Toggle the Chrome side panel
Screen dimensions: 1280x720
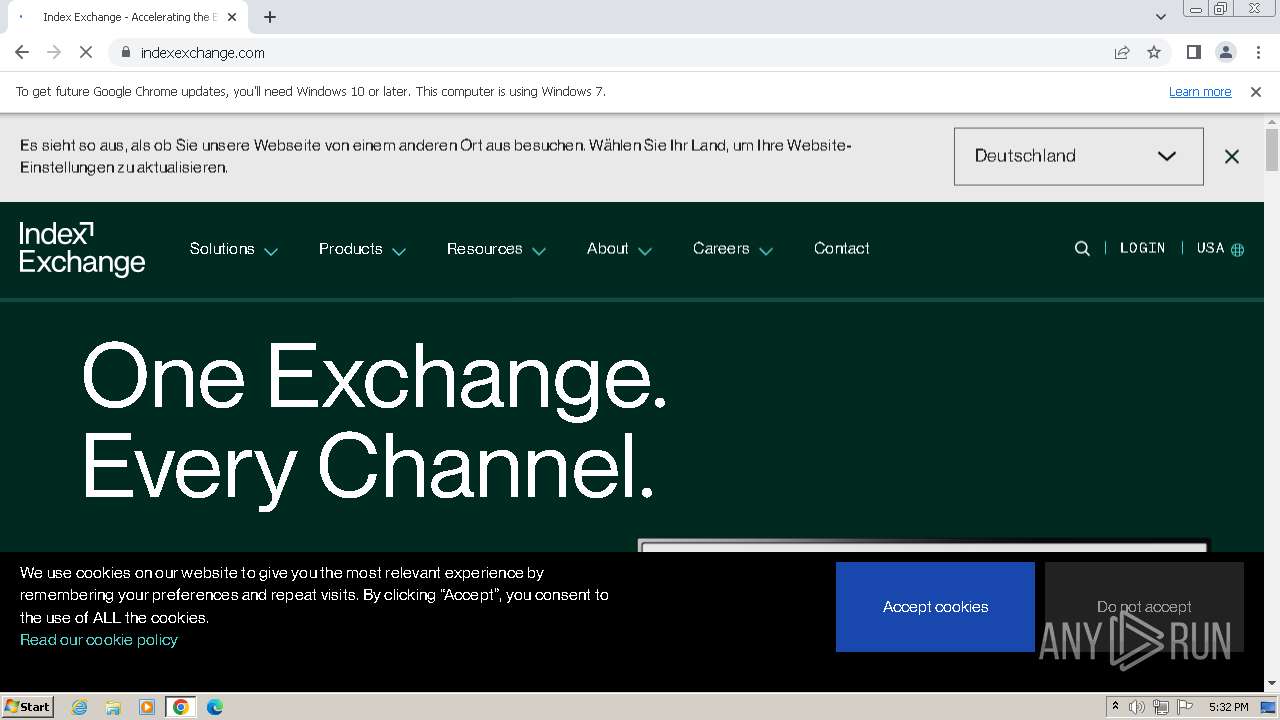click(1194, 53)
